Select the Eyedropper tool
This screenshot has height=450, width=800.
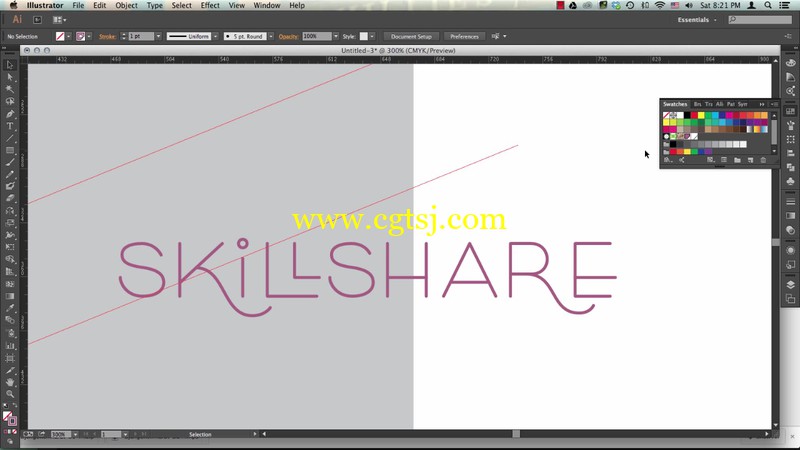[x=10, y=308]
